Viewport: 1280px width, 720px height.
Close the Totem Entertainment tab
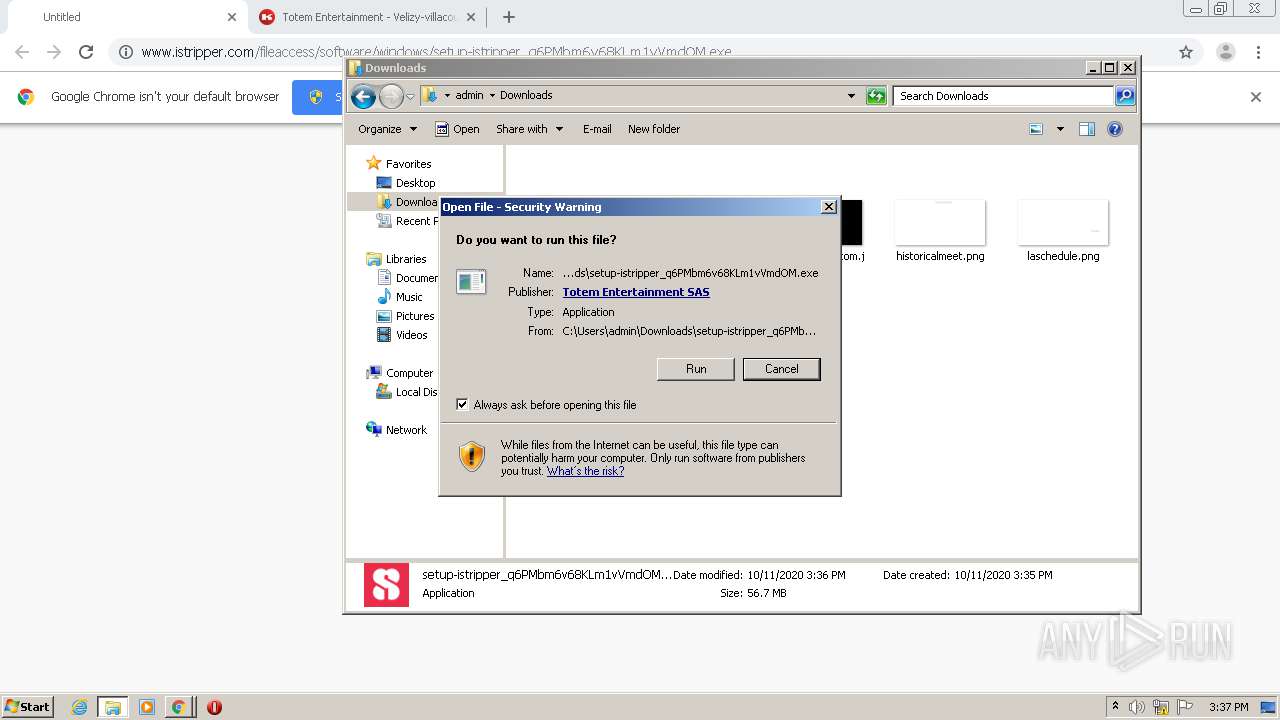(x=471, y=17)
